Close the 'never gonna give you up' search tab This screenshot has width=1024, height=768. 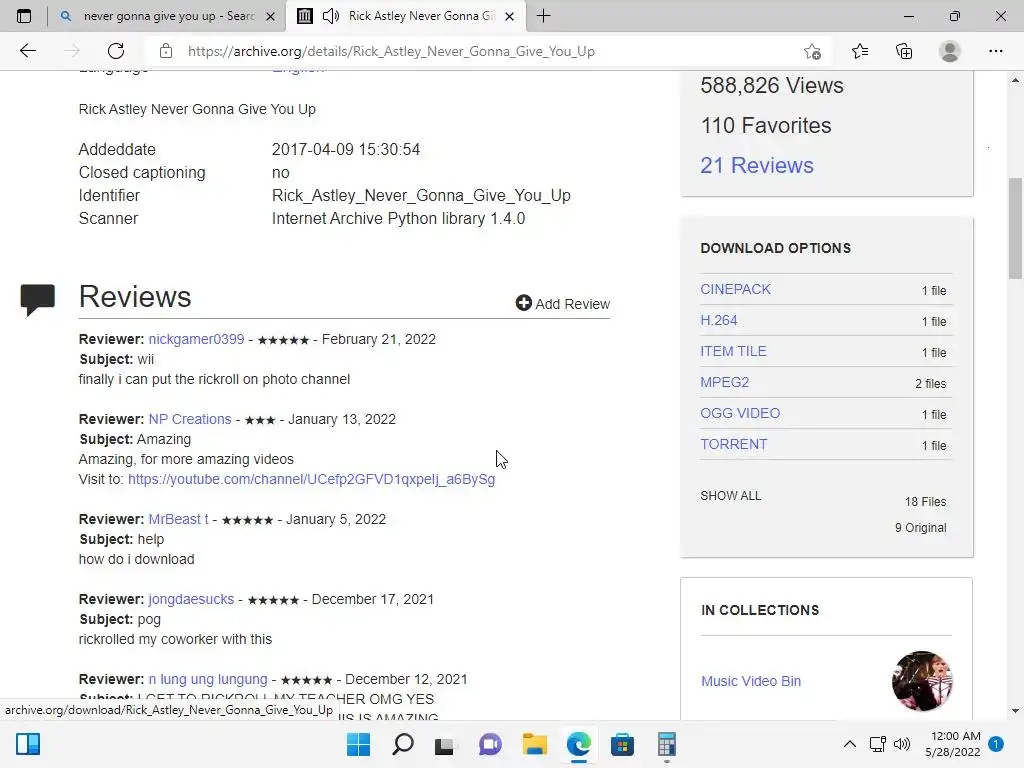[270, 16]
